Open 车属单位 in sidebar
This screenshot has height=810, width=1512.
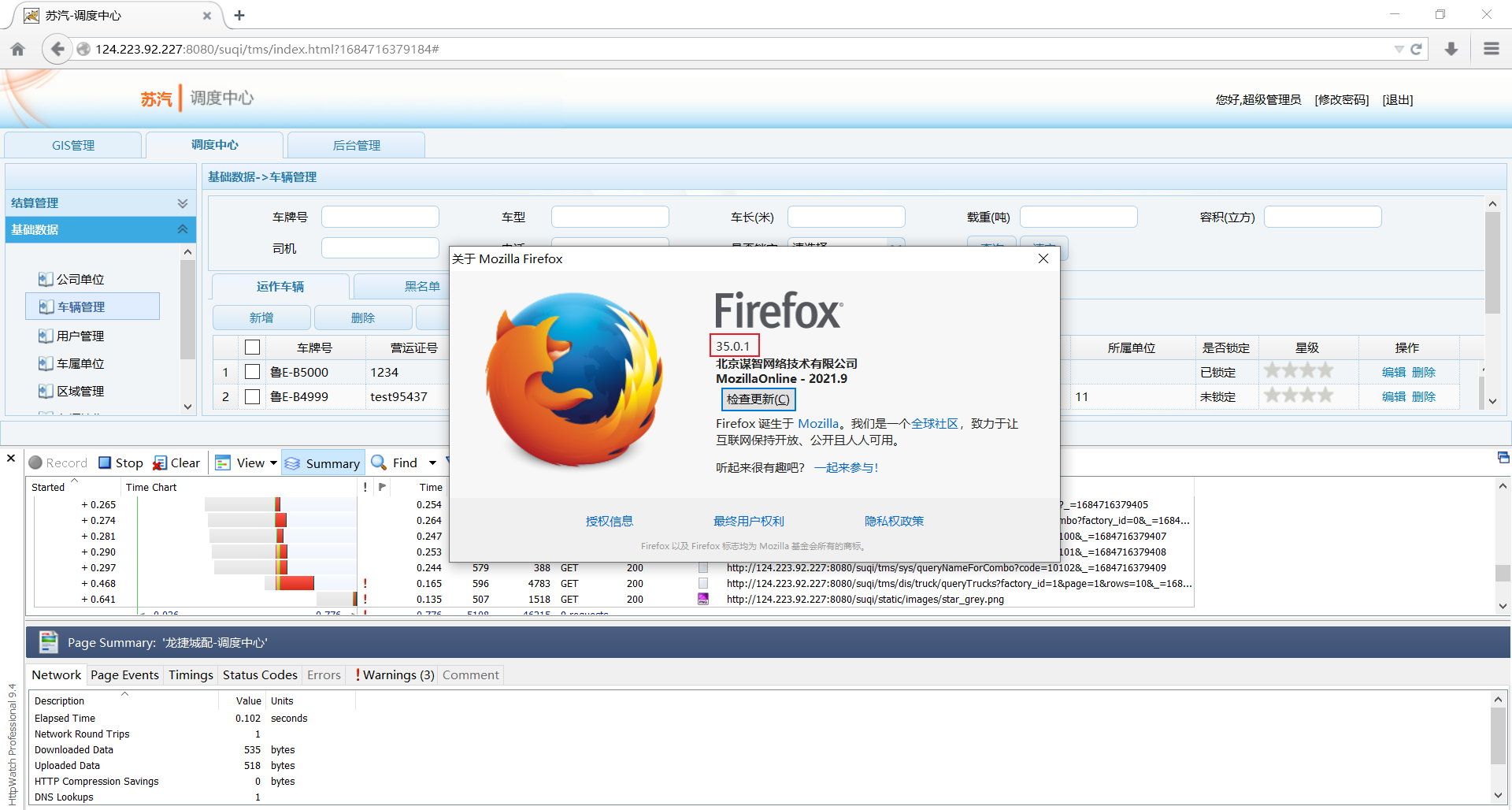(x=72, y=363)
